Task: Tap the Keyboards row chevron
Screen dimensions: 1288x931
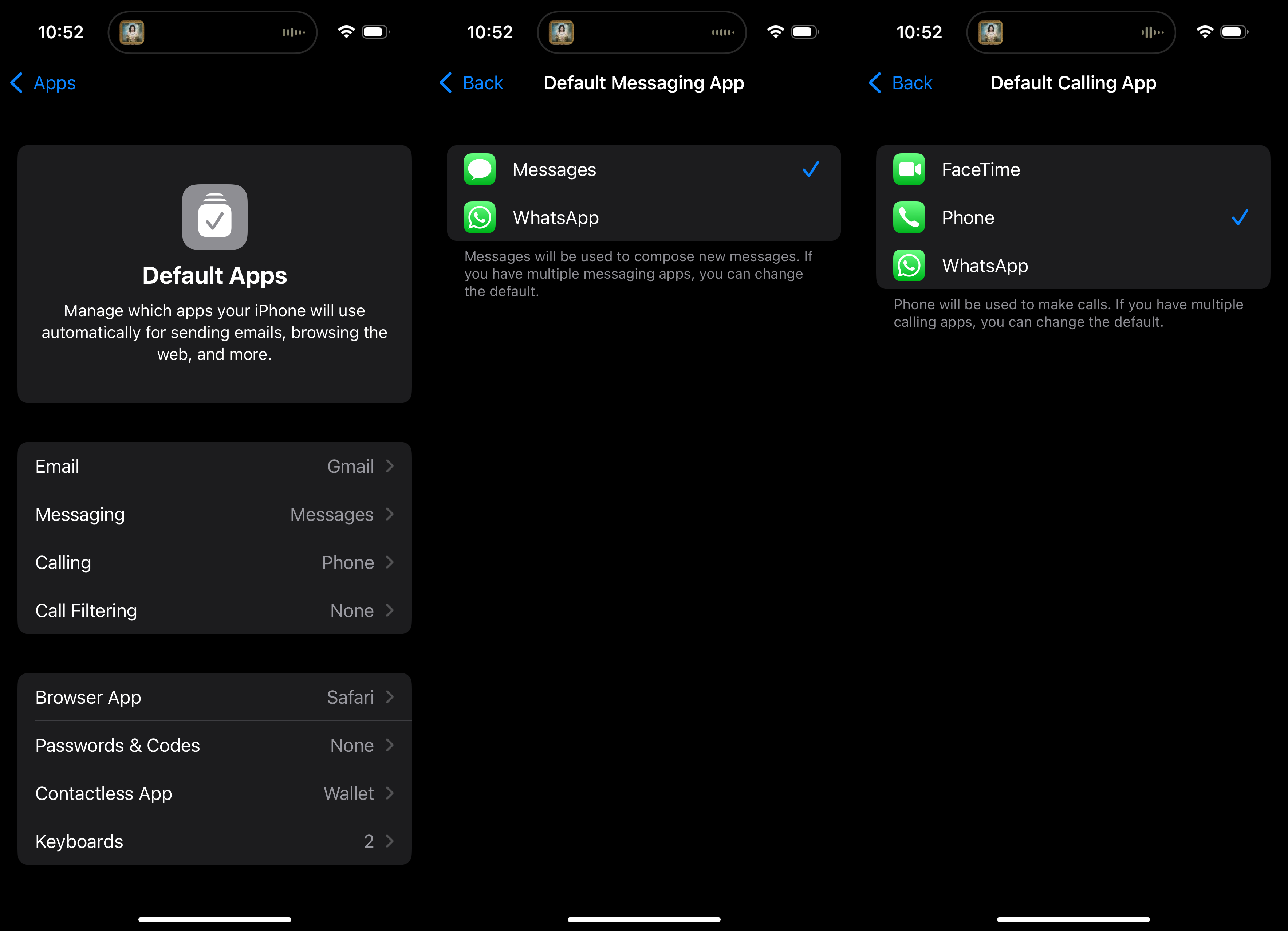Action: pyautogui.click(x=390, y=841)
